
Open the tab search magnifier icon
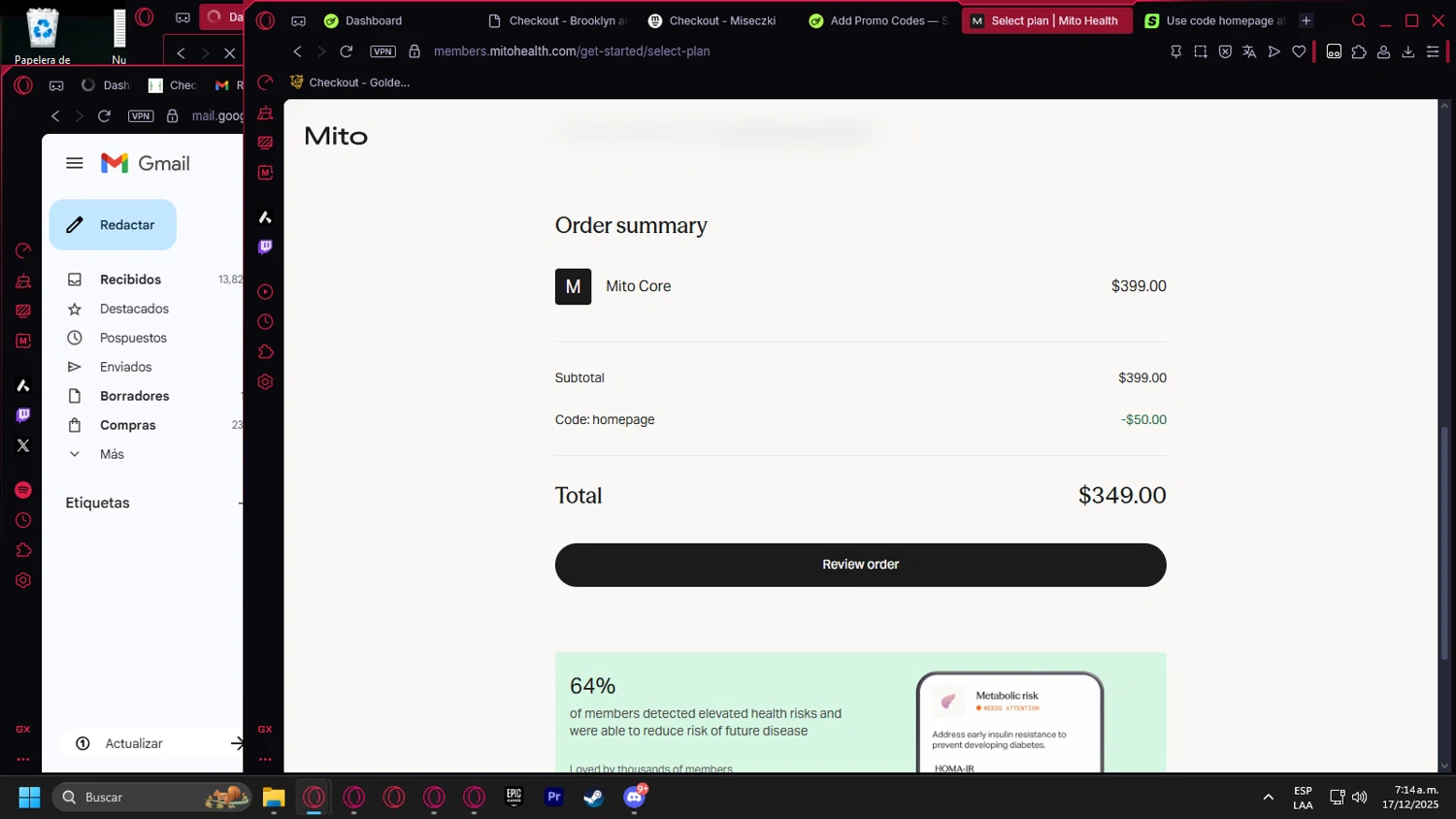point(1359,20)
